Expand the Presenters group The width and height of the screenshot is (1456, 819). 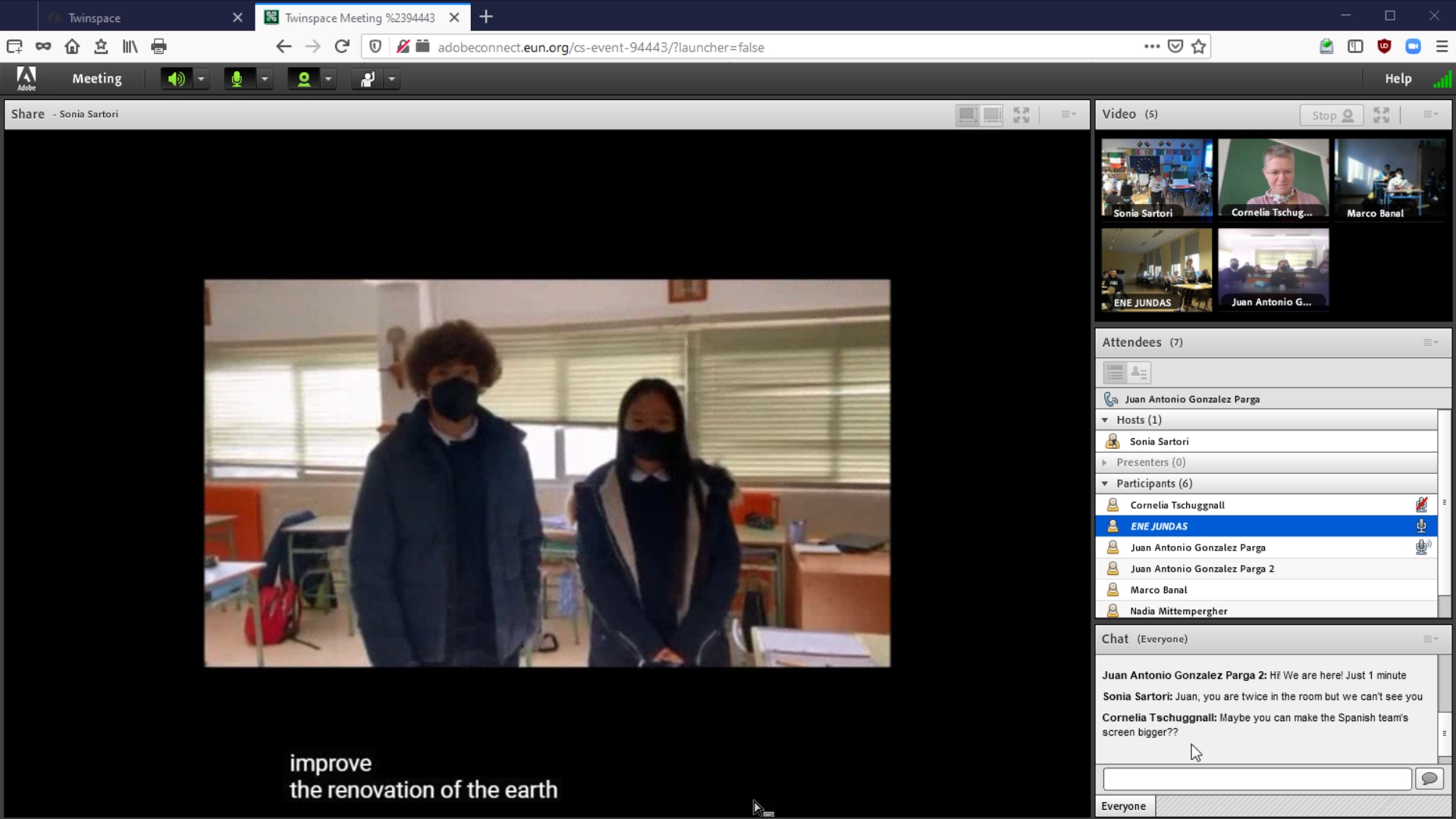[x=1105, y=463]
